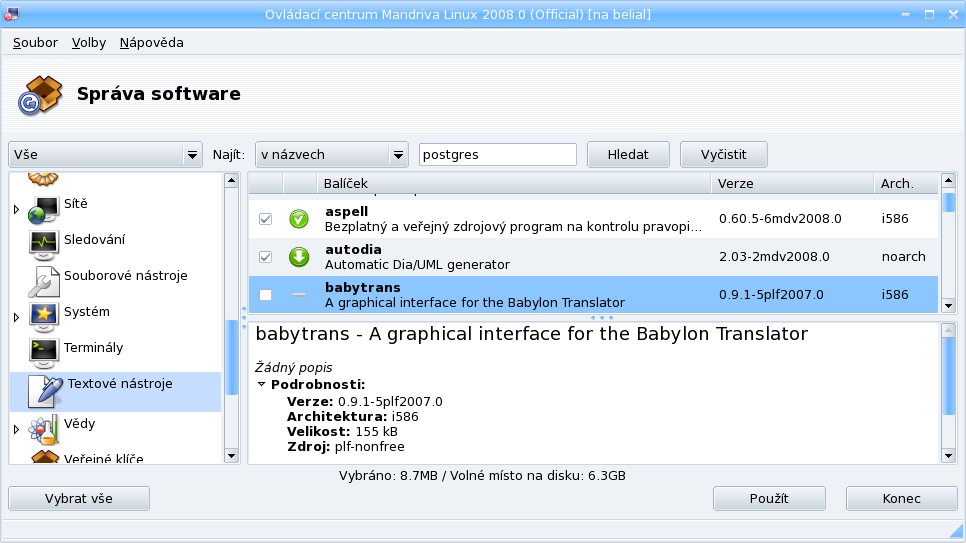Open the Volby menu

(89, 43)
